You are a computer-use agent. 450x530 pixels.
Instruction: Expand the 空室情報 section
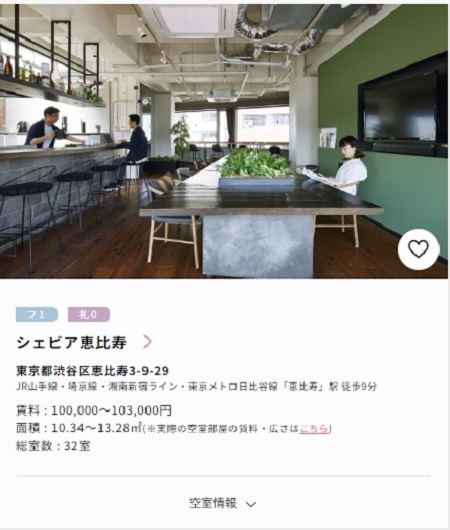[223, 503]
